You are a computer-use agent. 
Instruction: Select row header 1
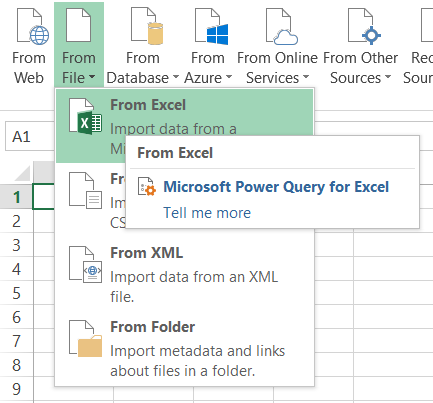pos(17,197)
